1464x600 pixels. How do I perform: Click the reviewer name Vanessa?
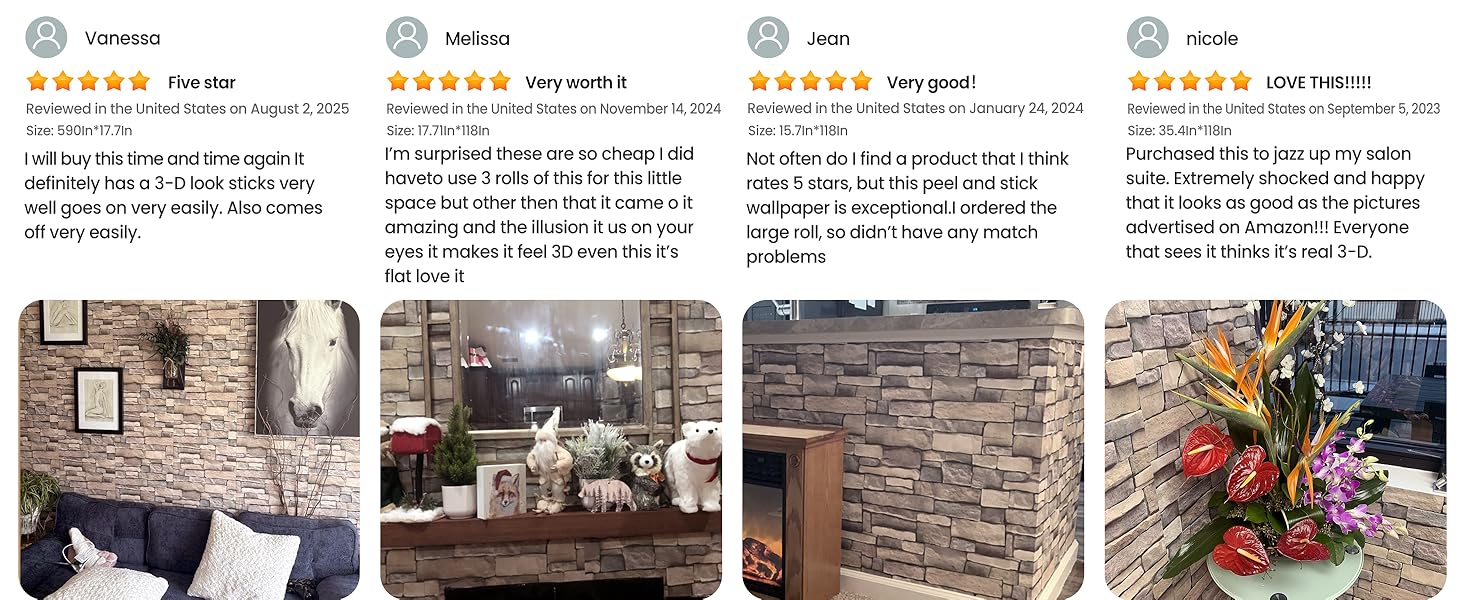(122, 39)
